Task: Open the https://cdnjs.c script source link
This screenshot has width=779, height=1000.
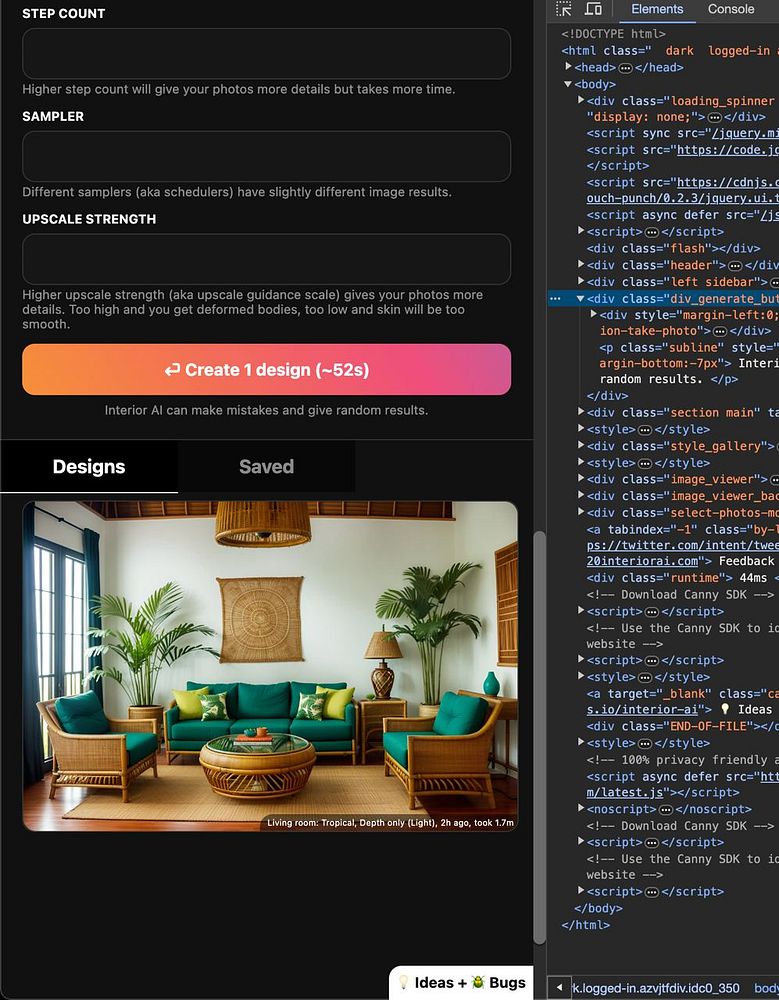Action: click(728, 183)
